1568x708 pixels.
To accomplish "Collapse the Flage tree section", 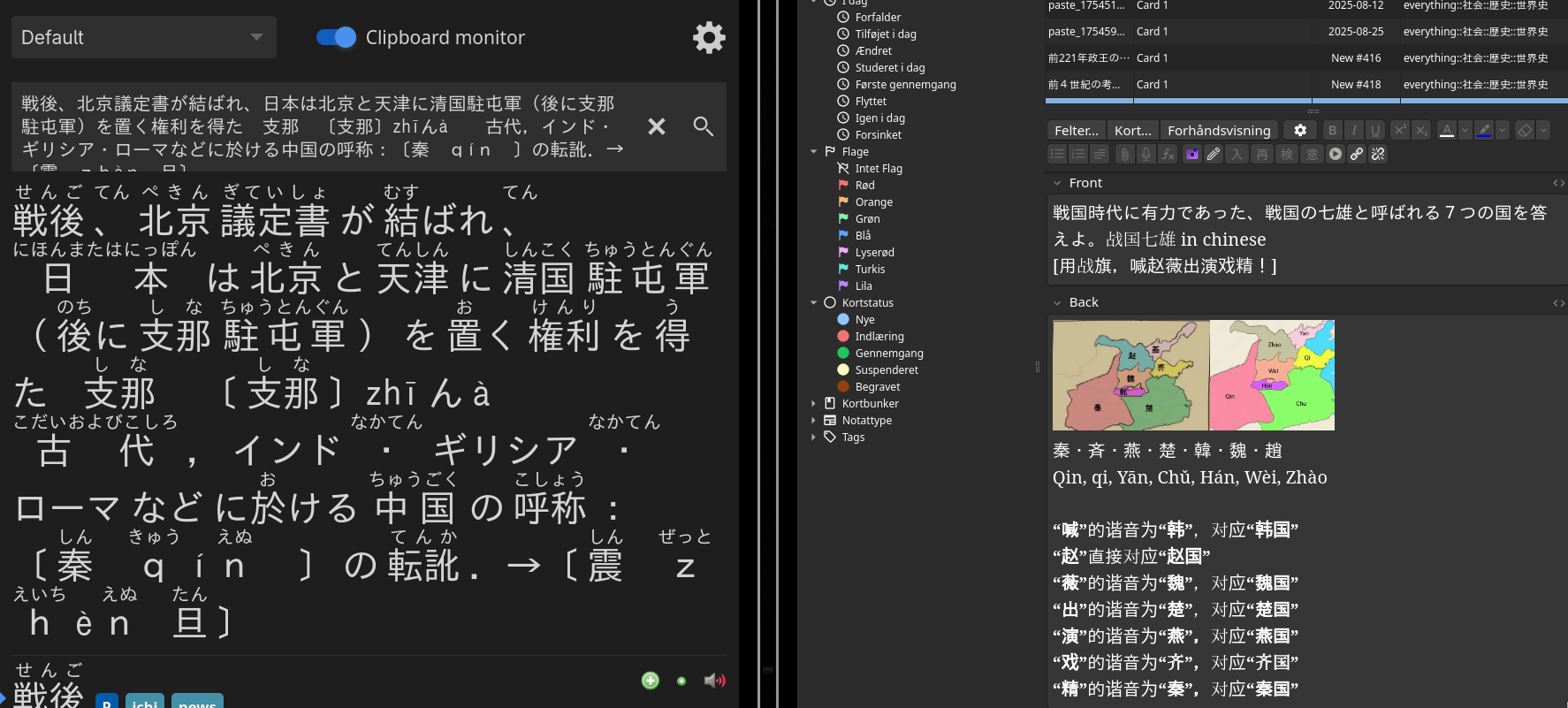I will (814, 152).
